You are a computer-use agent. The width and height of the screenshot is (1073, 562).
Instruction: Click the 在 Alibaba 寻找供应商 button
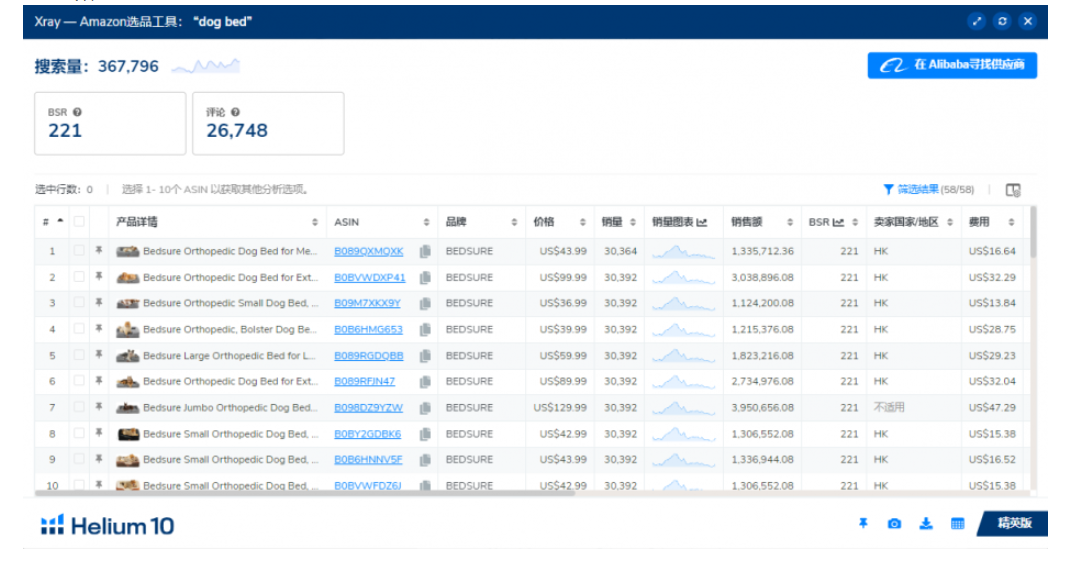point(951,65)
